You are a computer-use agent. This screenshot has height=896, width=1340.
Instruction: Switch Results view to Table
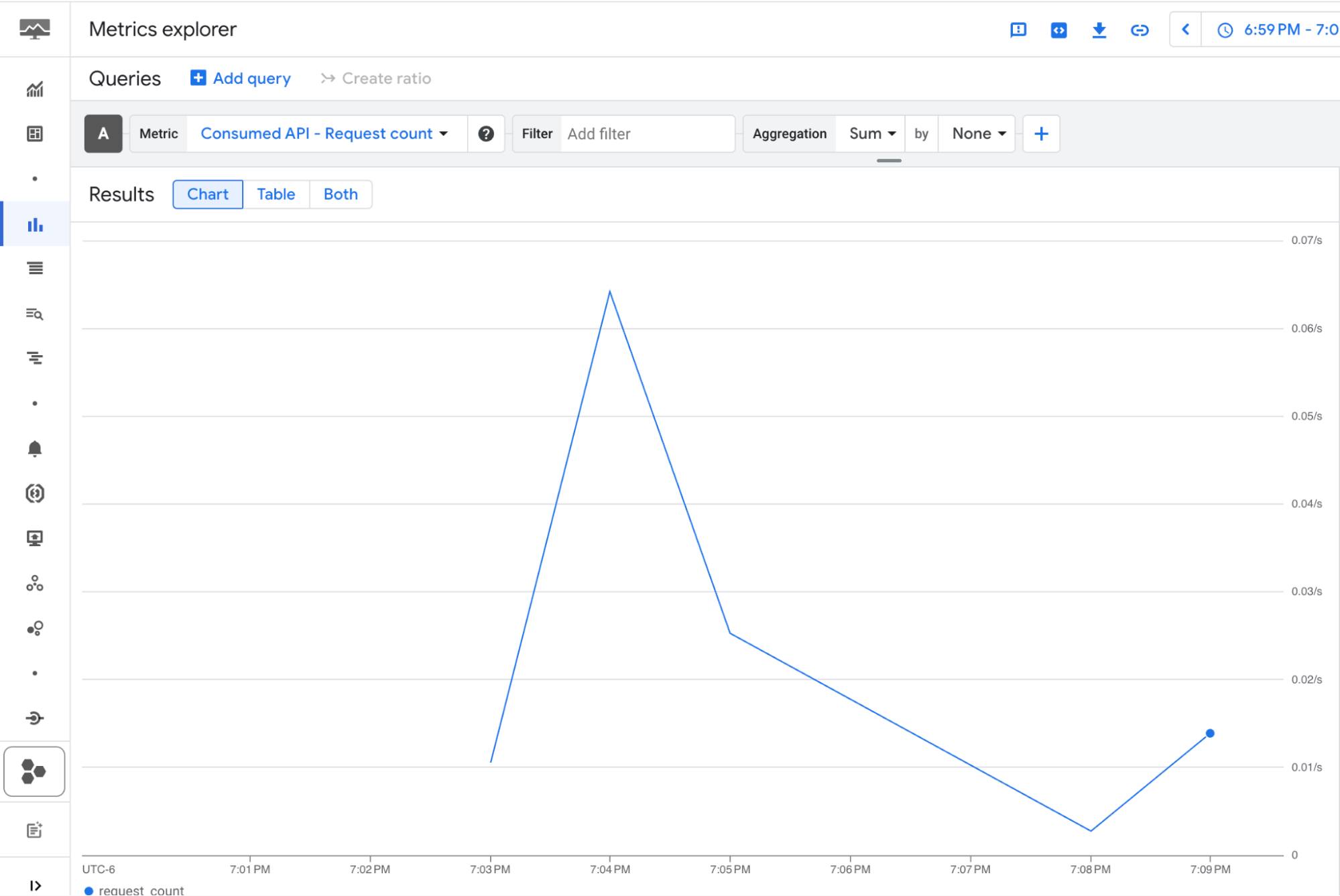click(x=276, y=194)
